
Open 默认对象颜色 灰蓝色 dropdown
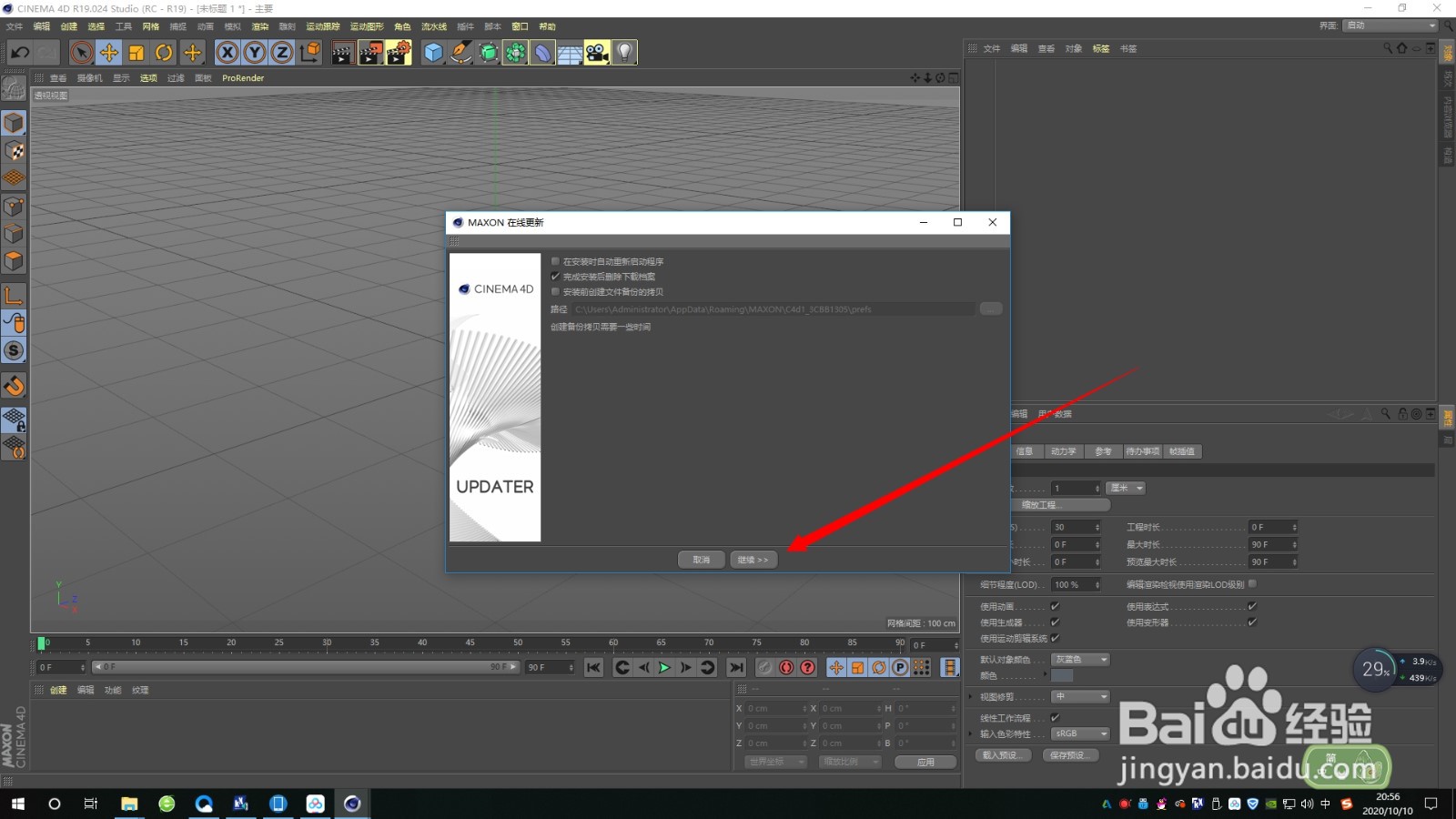pos(1081,660)
